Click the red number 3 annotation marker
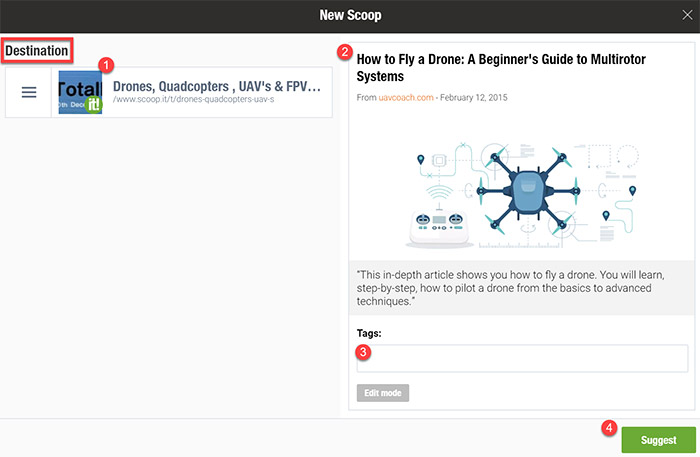This screenshot has height=457, width=700. pyautogui.click(x=364, y=350)
